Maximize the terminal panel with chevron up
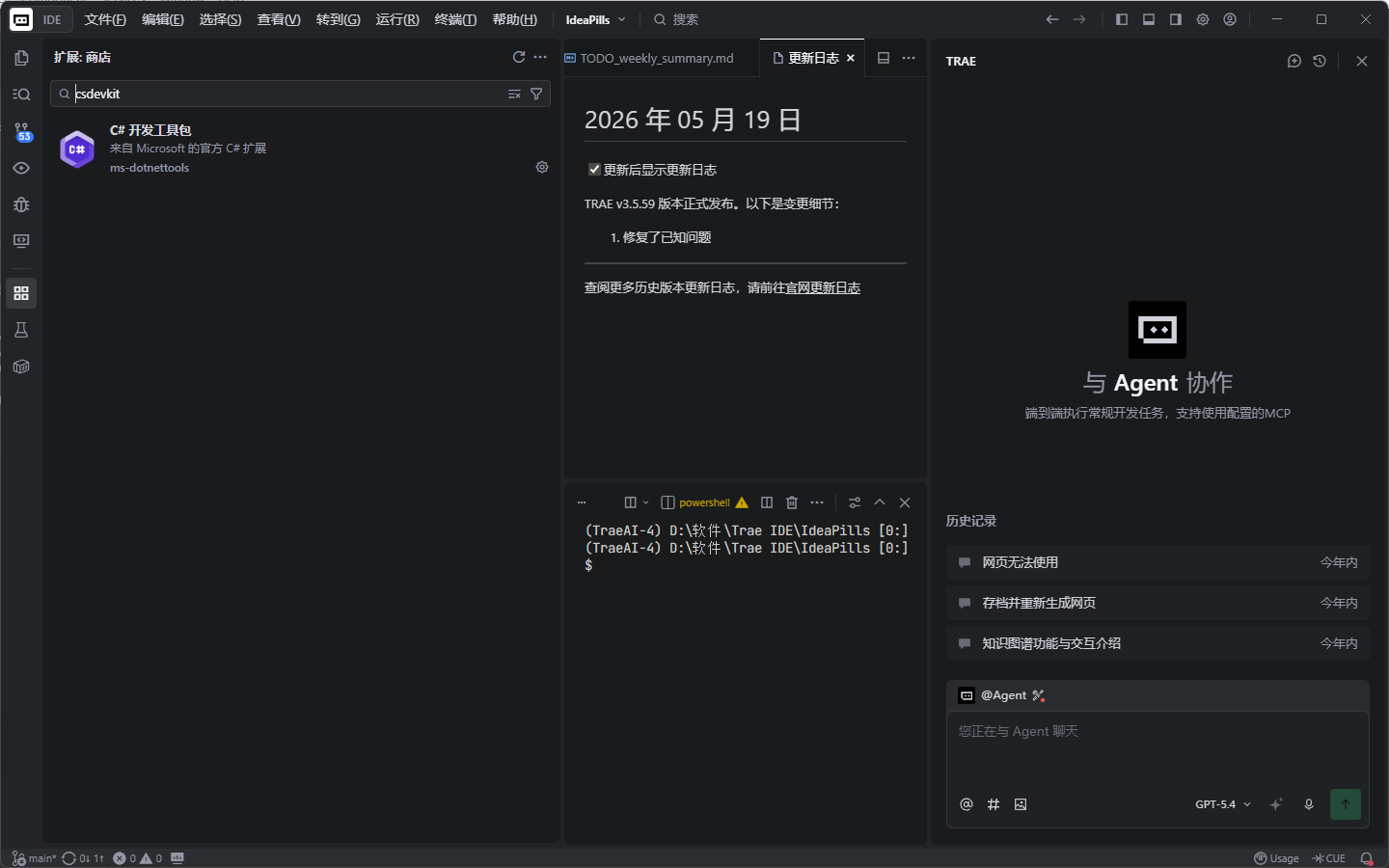The width and height of the screenshot is (1389, 868). click(880, 502)
